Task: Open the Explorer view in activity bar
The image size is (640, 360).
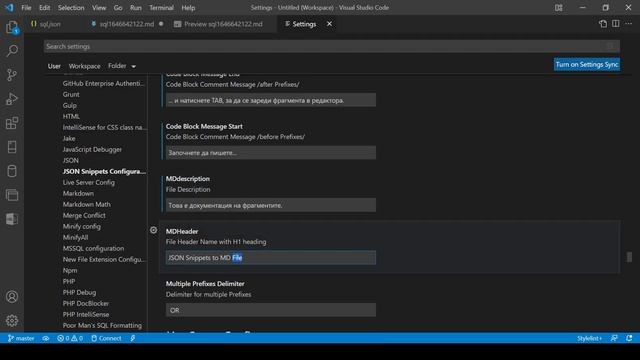Action: coord(12,27)
